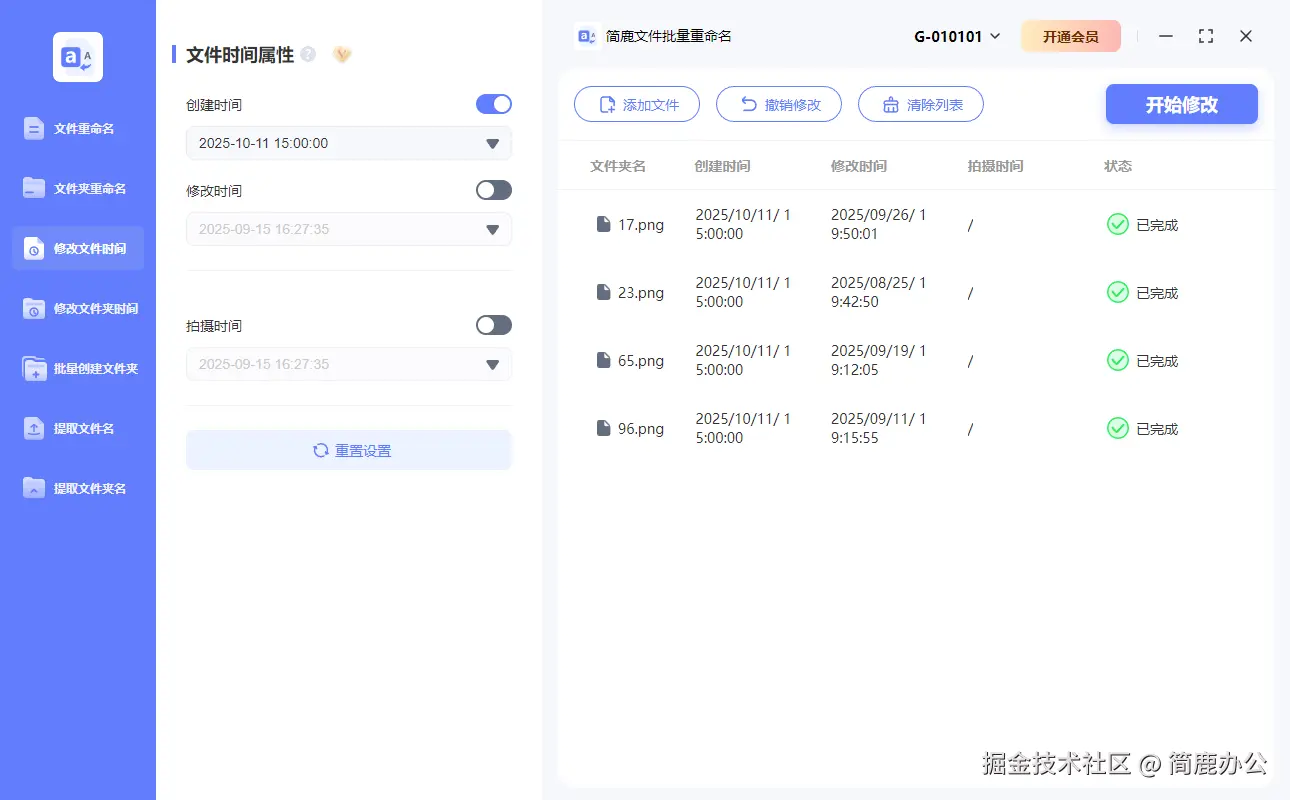Click the green check for 96.png
Screen dimensions: 1290x800
coord(1118,428)
